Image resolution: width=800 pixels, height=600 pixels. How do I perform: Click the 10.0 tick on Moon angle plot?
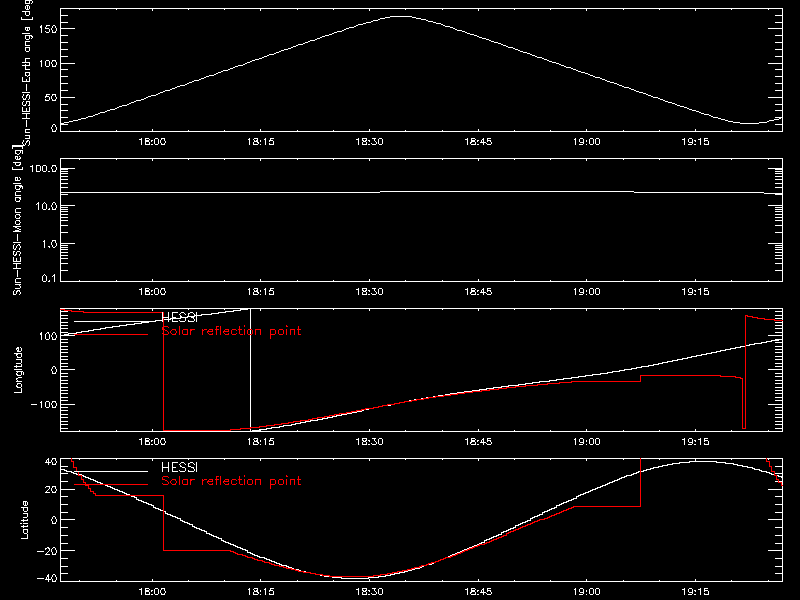(x=47, y=207)
